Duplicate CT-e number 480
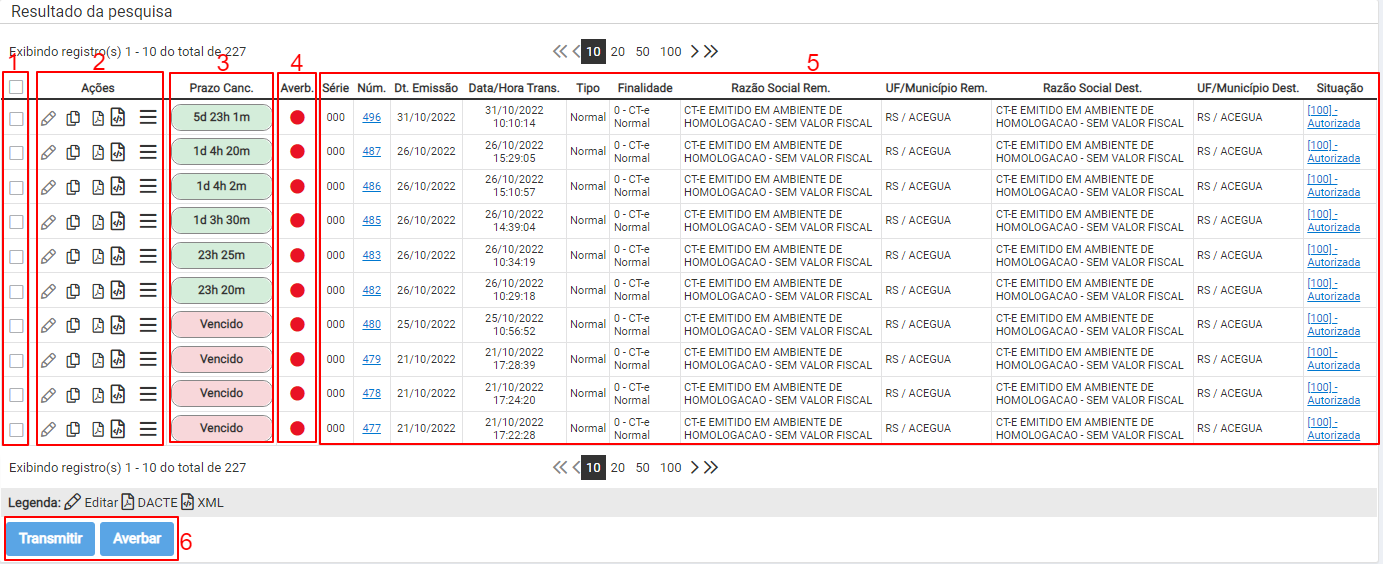Viewport: 1383px width, 564px height. [x=73, y=326]
